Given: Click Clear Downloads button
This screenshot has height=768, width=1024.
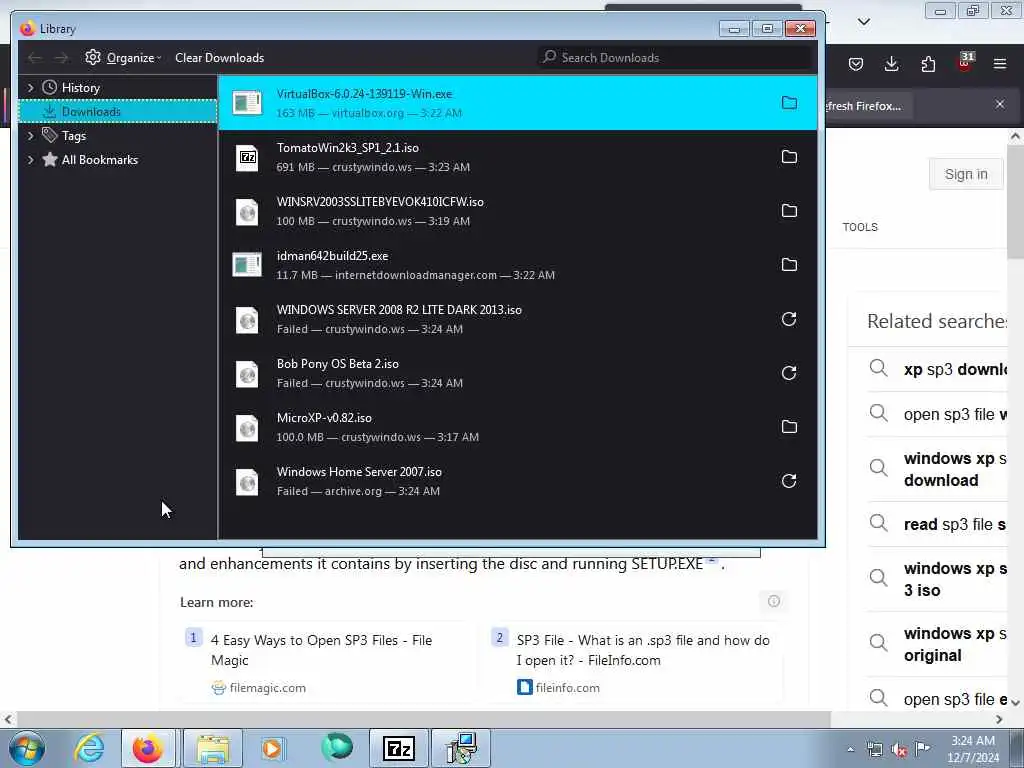Looking at the screenshot, I should point(219,57).
